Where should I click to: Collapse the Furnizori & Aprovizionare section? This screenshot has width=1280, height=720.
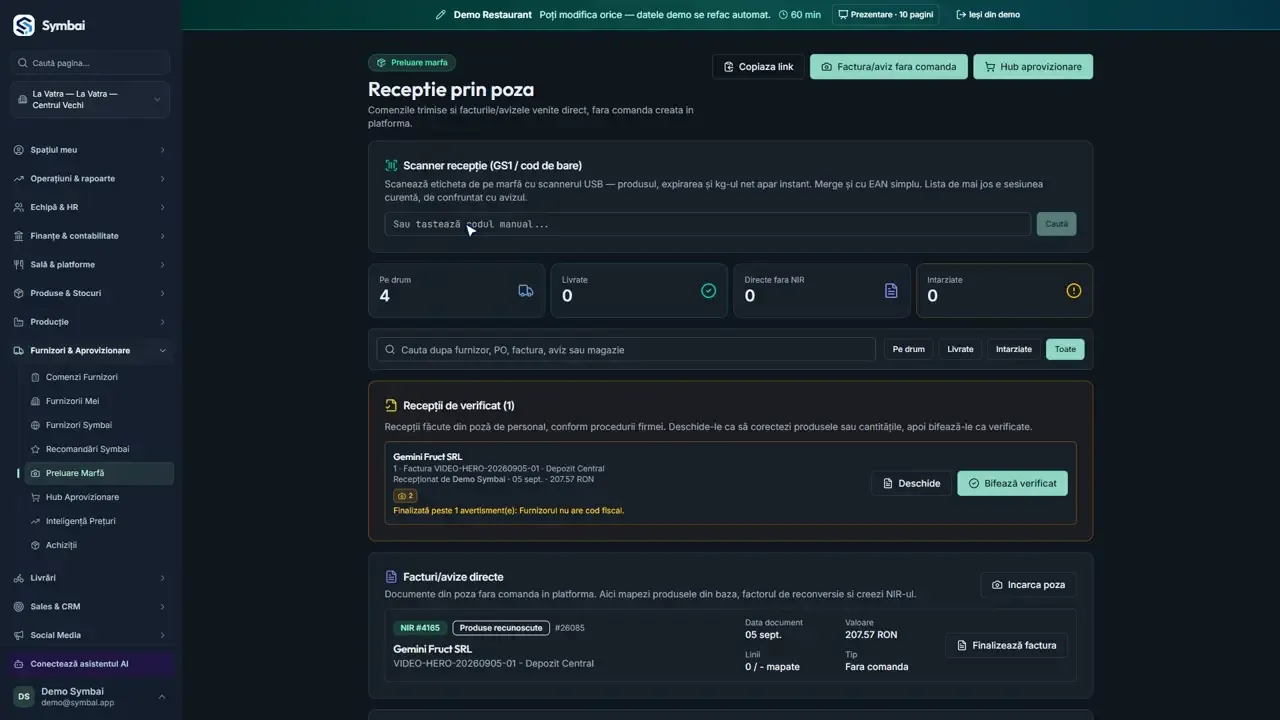click(x=90, y=351)
